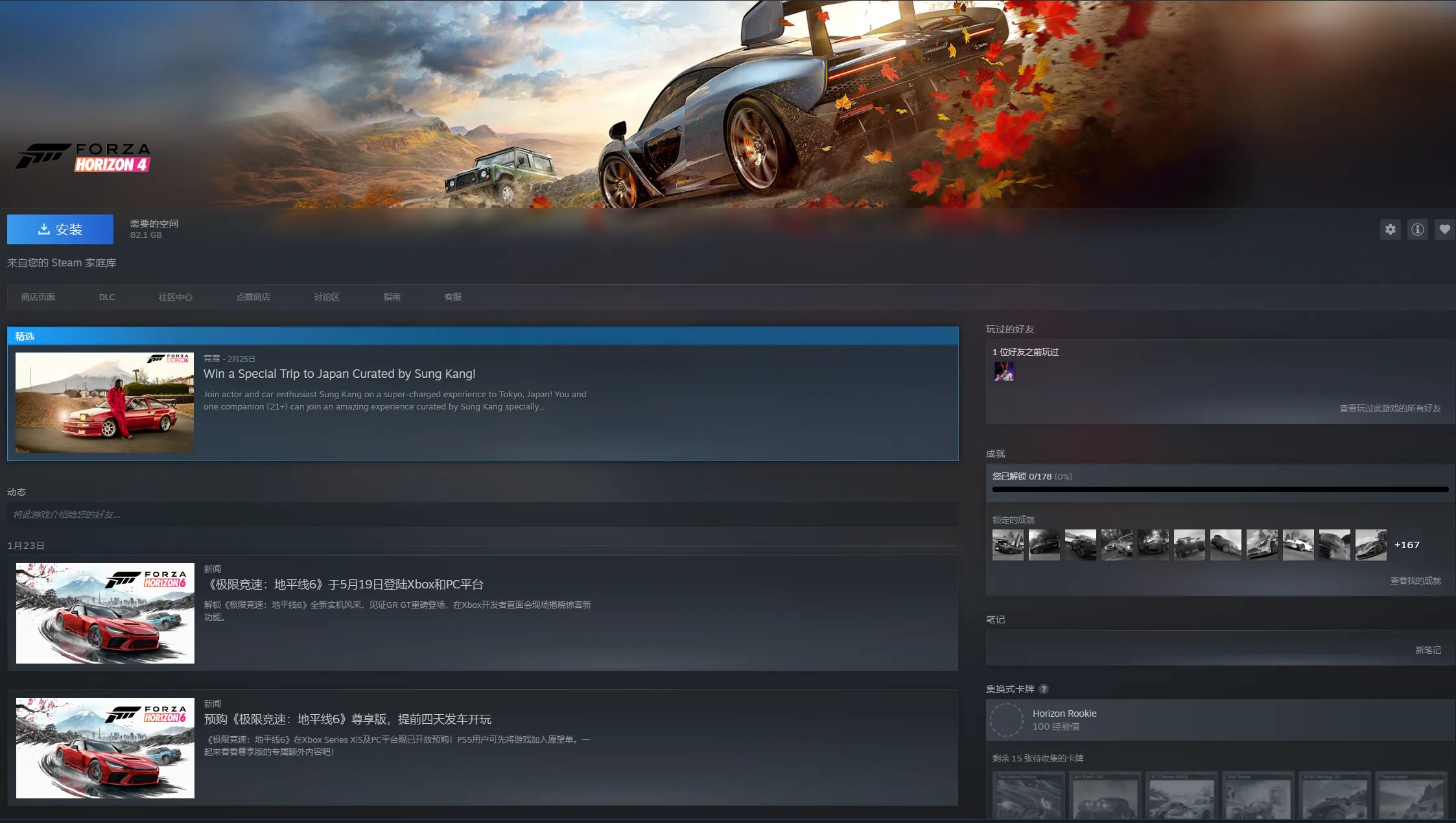
Task: Click 查看玩过此游戏的所有好友 link
Action: tap(1390, 408)
